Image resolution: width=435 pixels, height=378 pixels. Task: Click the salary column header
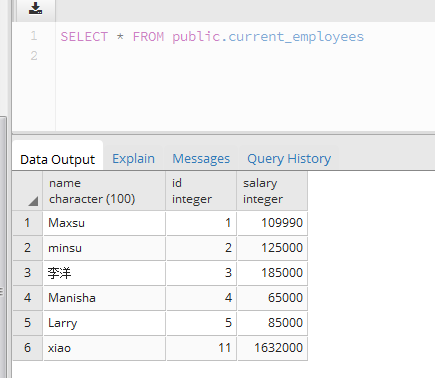click(x=272, y=191)
